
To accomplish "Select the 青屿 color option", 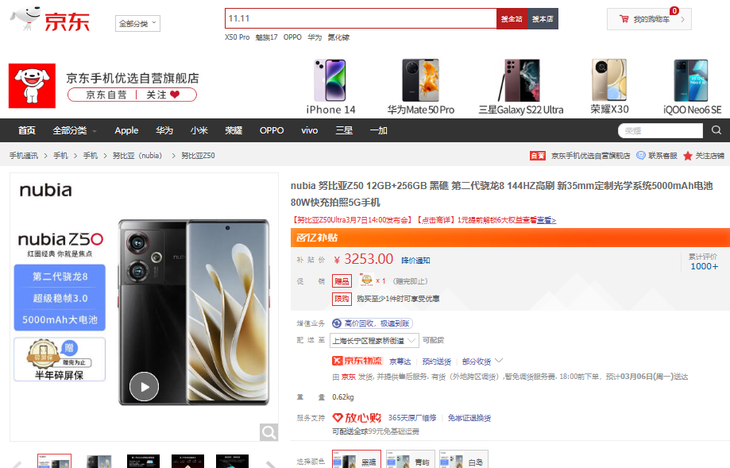I will tap(410, 461).
